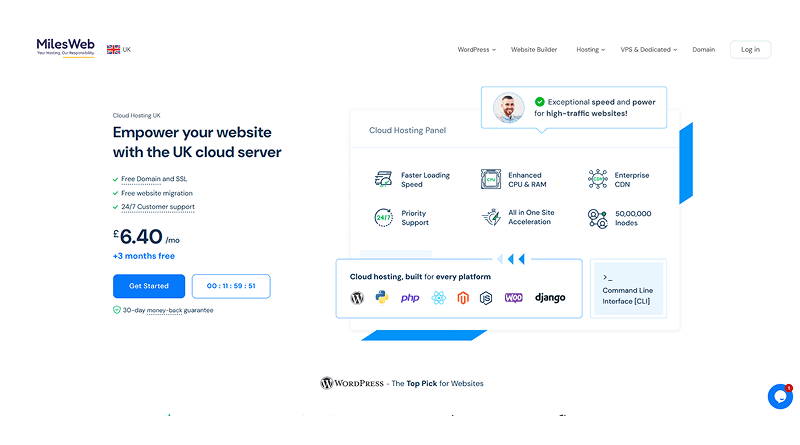Click the React platform icon
The height and width of the screenshot is (445, 800).
click(438, 298)
